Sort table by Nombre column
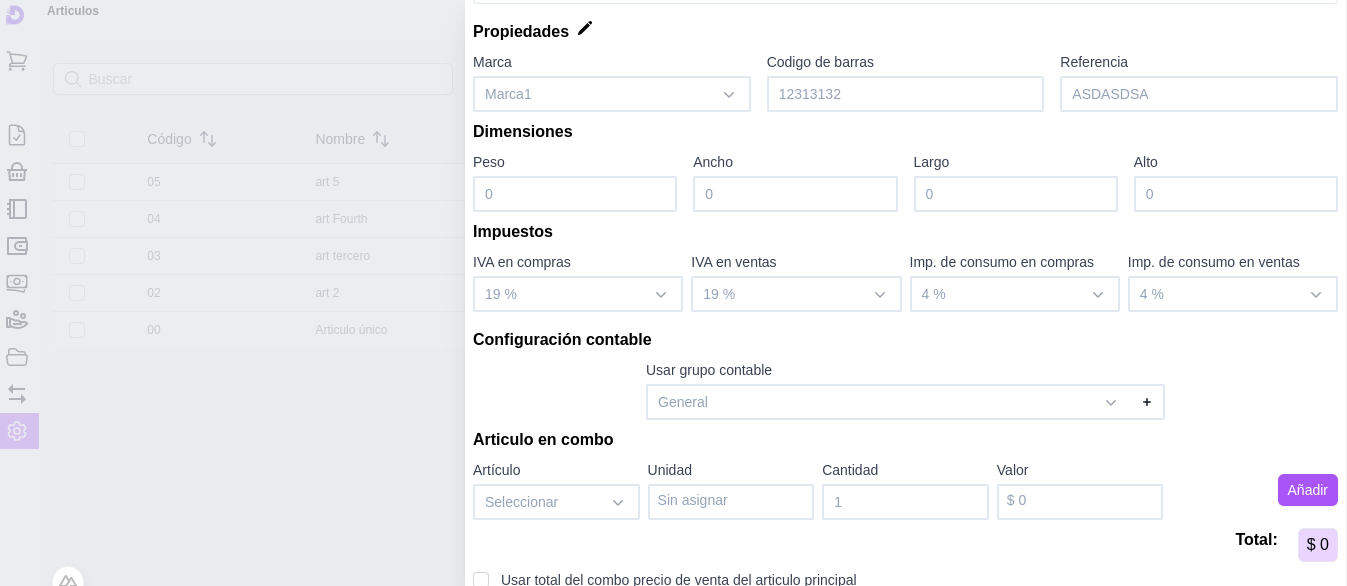Screen dimensions: 1347x586 pos(381,139)
